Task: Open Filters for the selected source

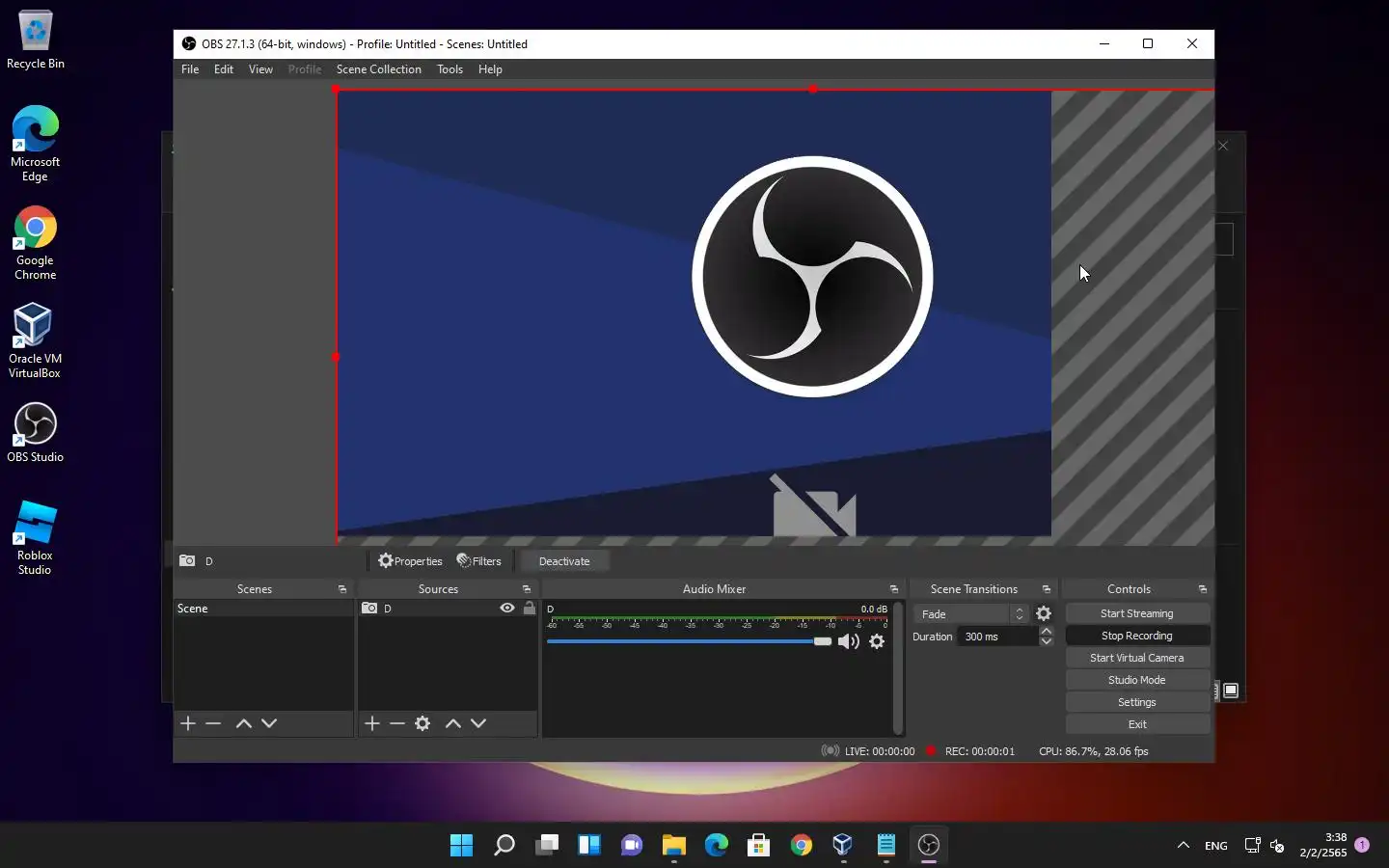Action: 479,561
